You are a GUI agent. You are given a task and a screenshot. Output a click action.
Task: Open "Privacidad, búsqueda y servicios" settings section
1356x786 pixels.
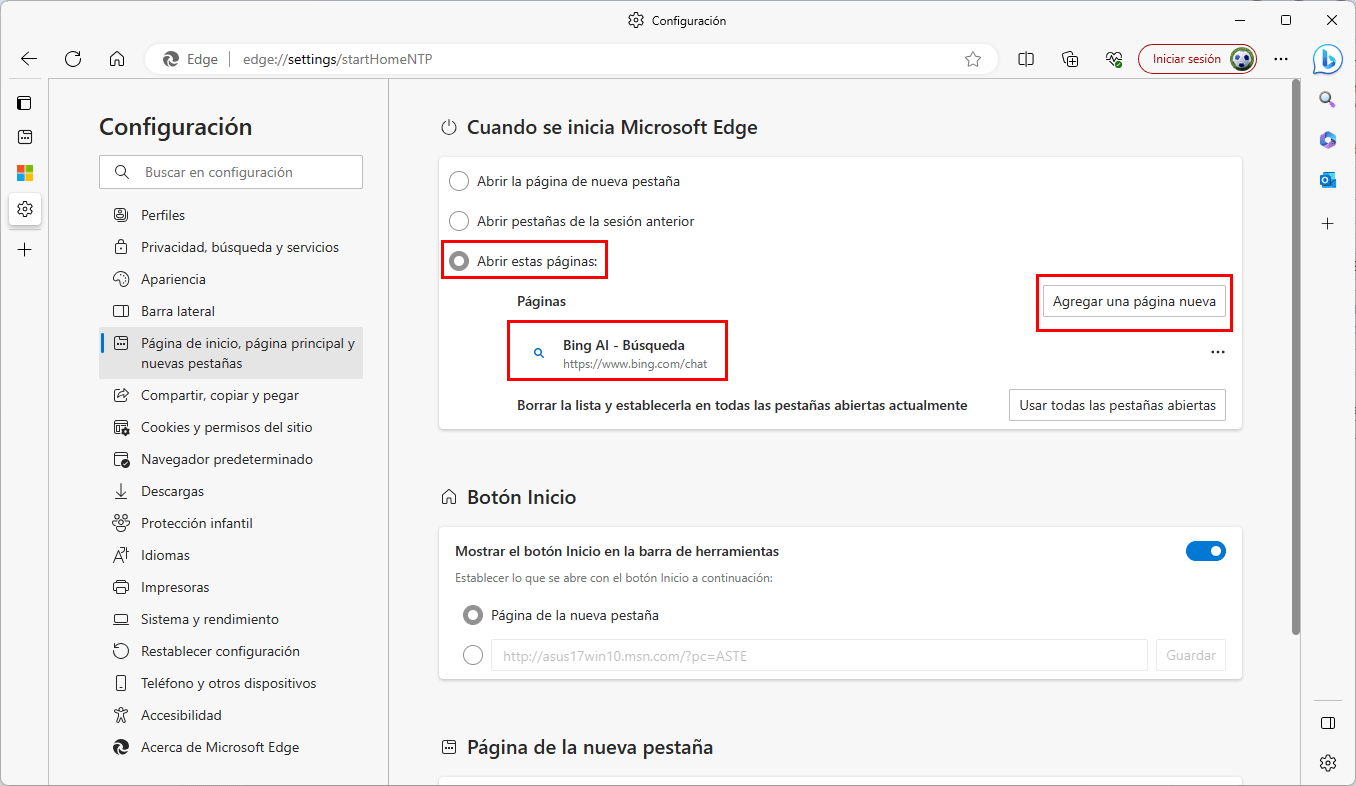[x=240, y=247]
